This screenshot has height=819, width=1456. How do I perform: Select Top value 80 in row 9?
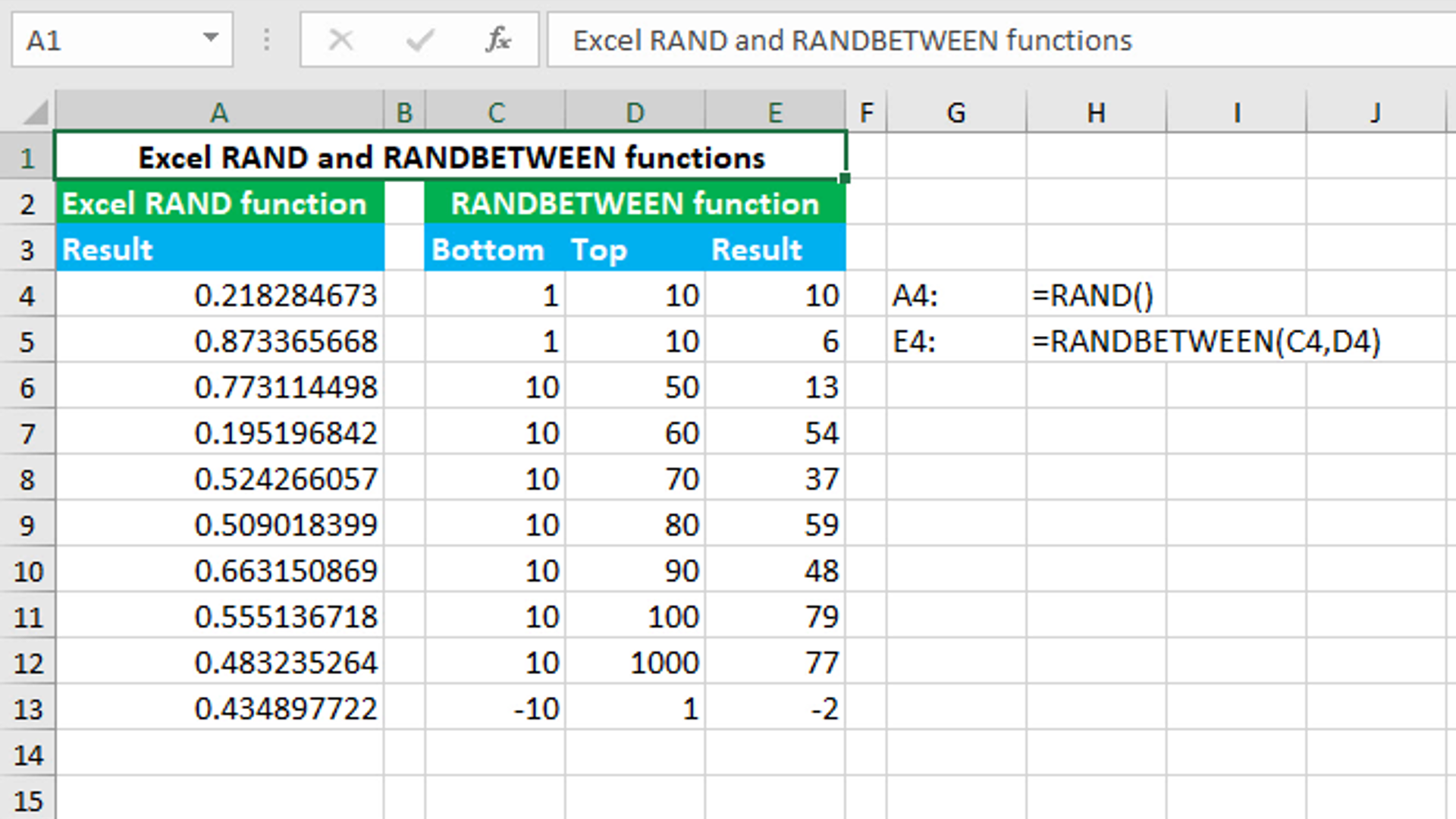point(635,525)
